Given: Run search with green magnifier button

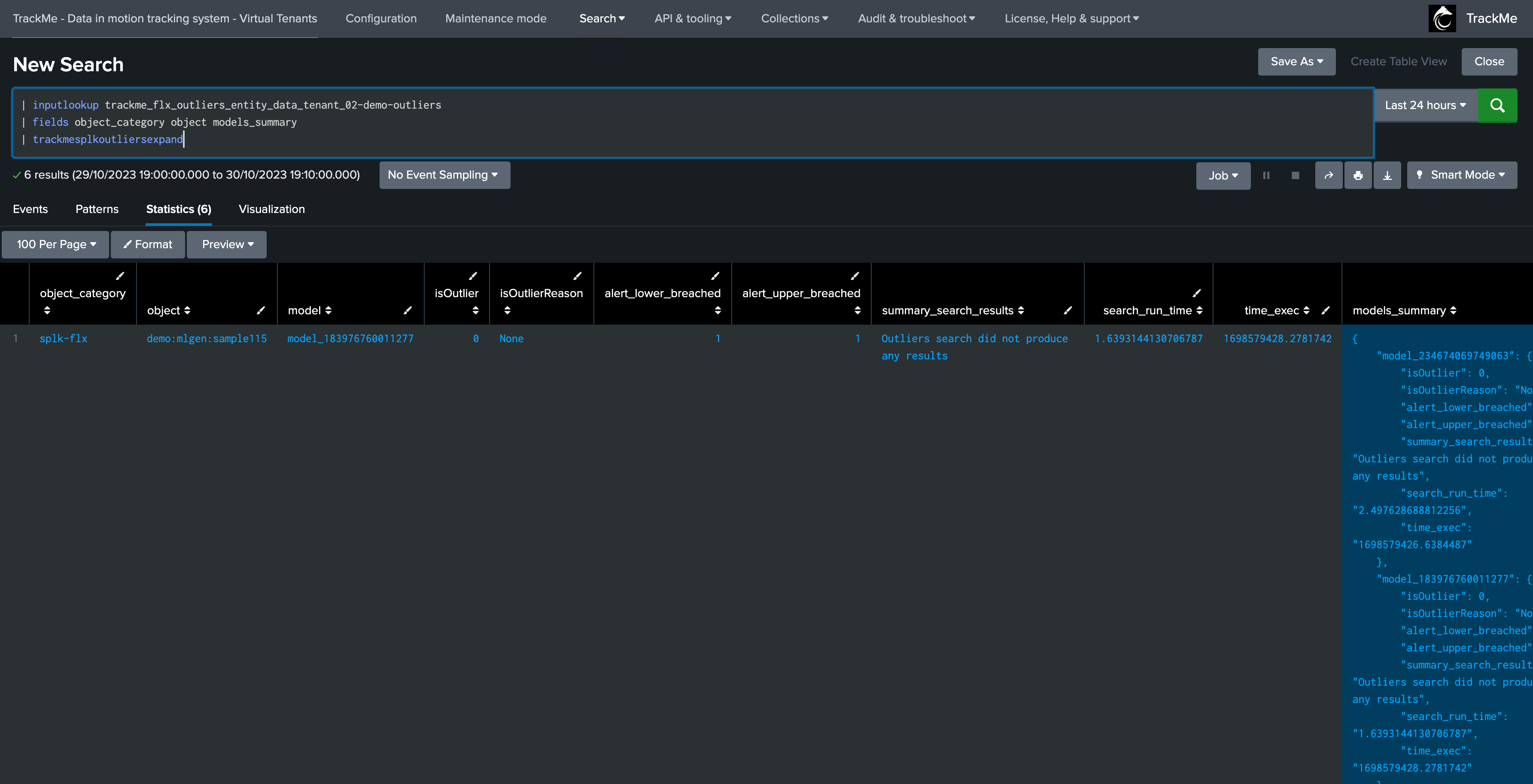Looking at the screenshot, I should [x=1496, y=105].
